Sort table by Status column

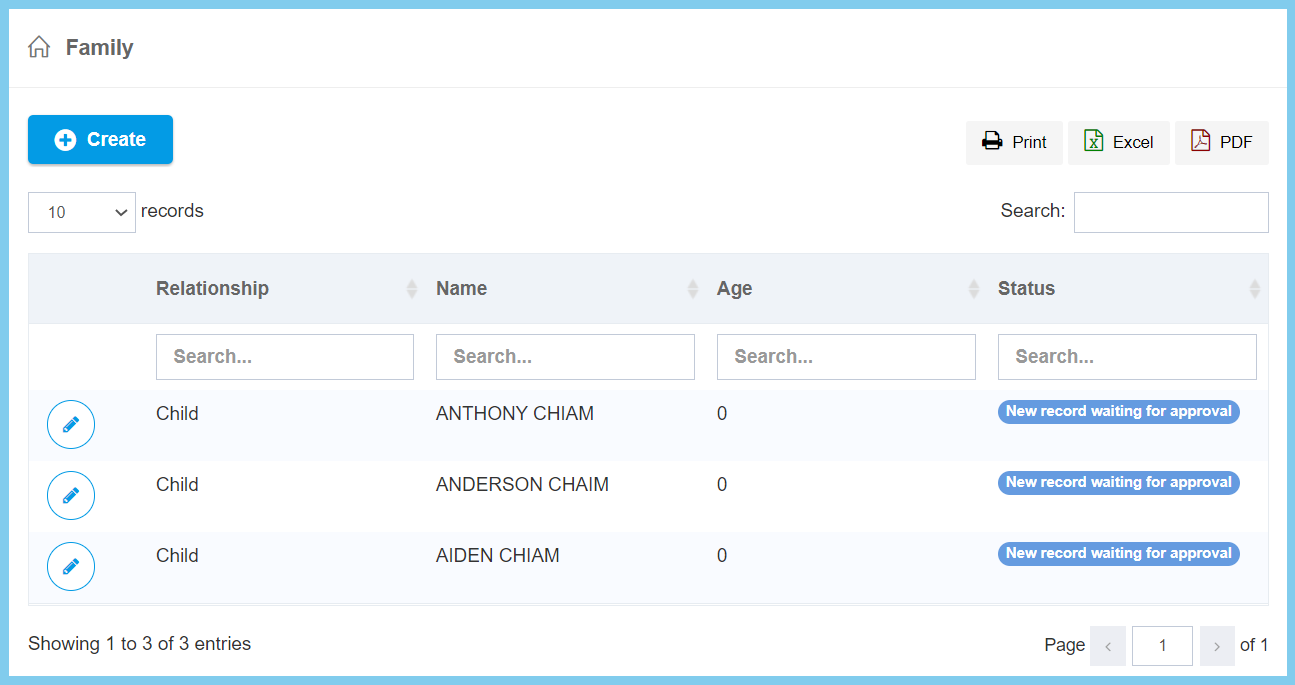[1026, 288]
